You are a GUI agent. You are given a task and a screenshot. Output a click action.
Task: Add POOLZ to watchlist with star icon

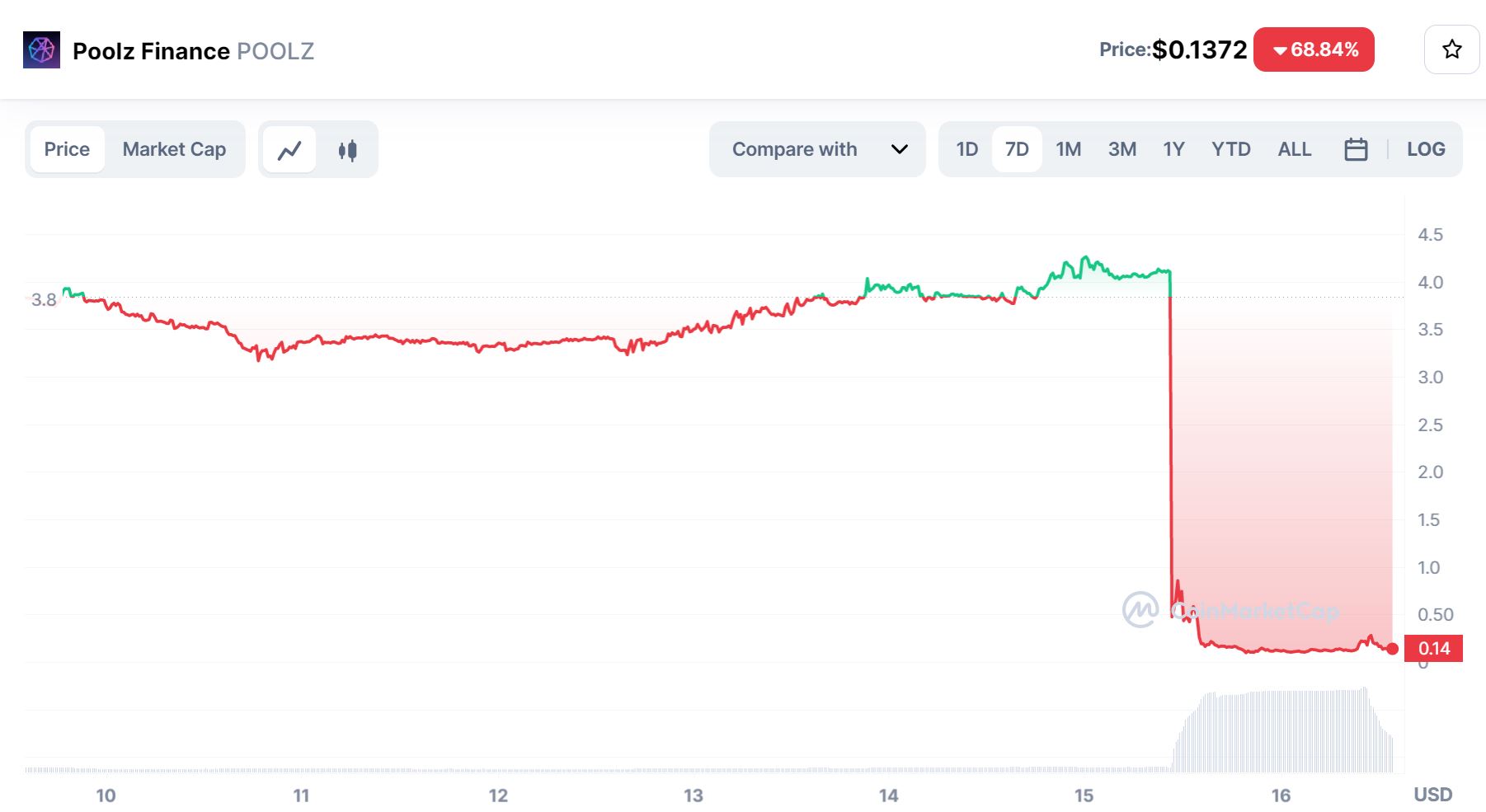[1451, 49]
